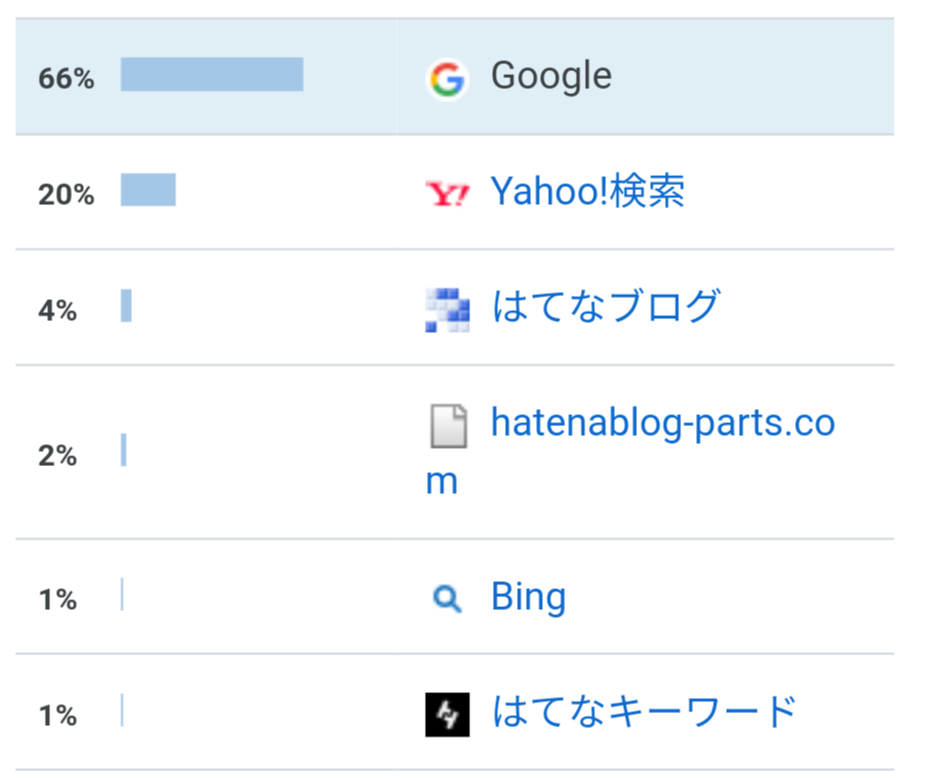Screen dimensions: 930x778
Task: Click the Google logo icon
Action: (447, 79)
